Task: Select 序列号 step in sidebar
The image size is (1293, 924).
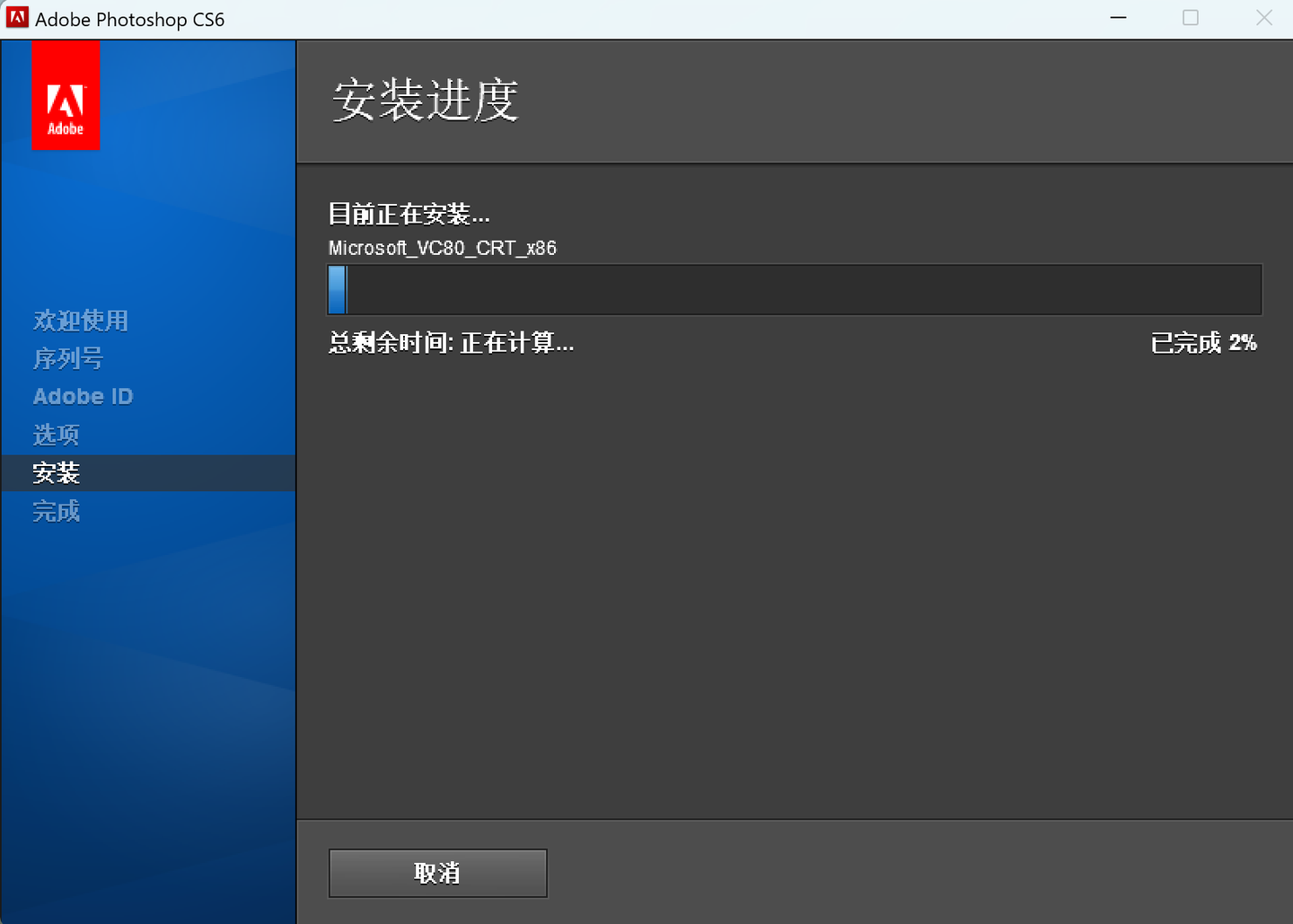Action: click(68, 358)
